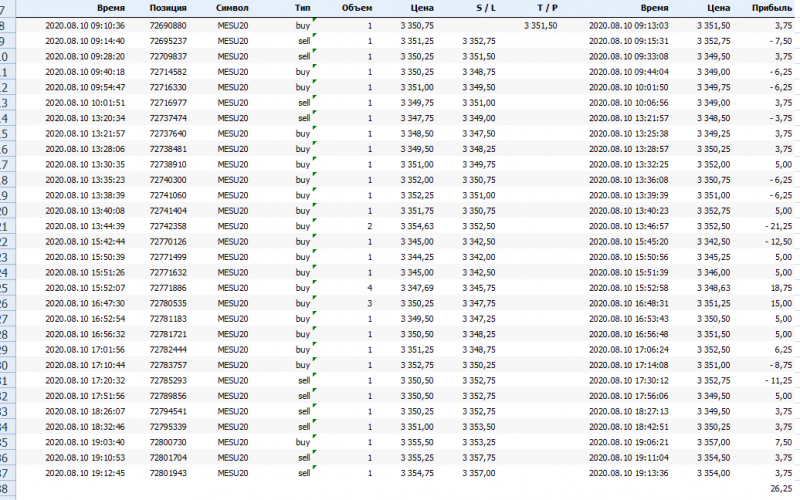Select position cell 72795339
The width and height of the screenshot is (800, 500).
(168, 427)
